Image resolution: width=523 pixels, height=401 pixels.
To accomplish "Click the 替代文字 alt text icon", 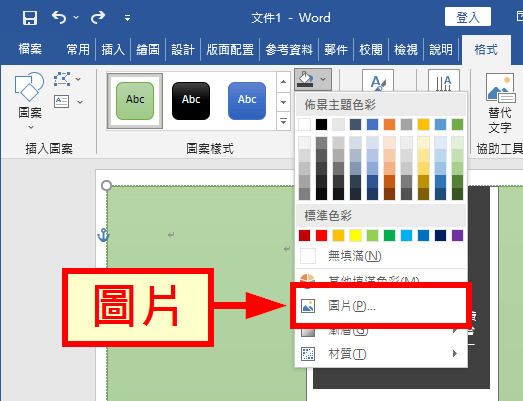I will pyautogui.click(x=499, y=88).
